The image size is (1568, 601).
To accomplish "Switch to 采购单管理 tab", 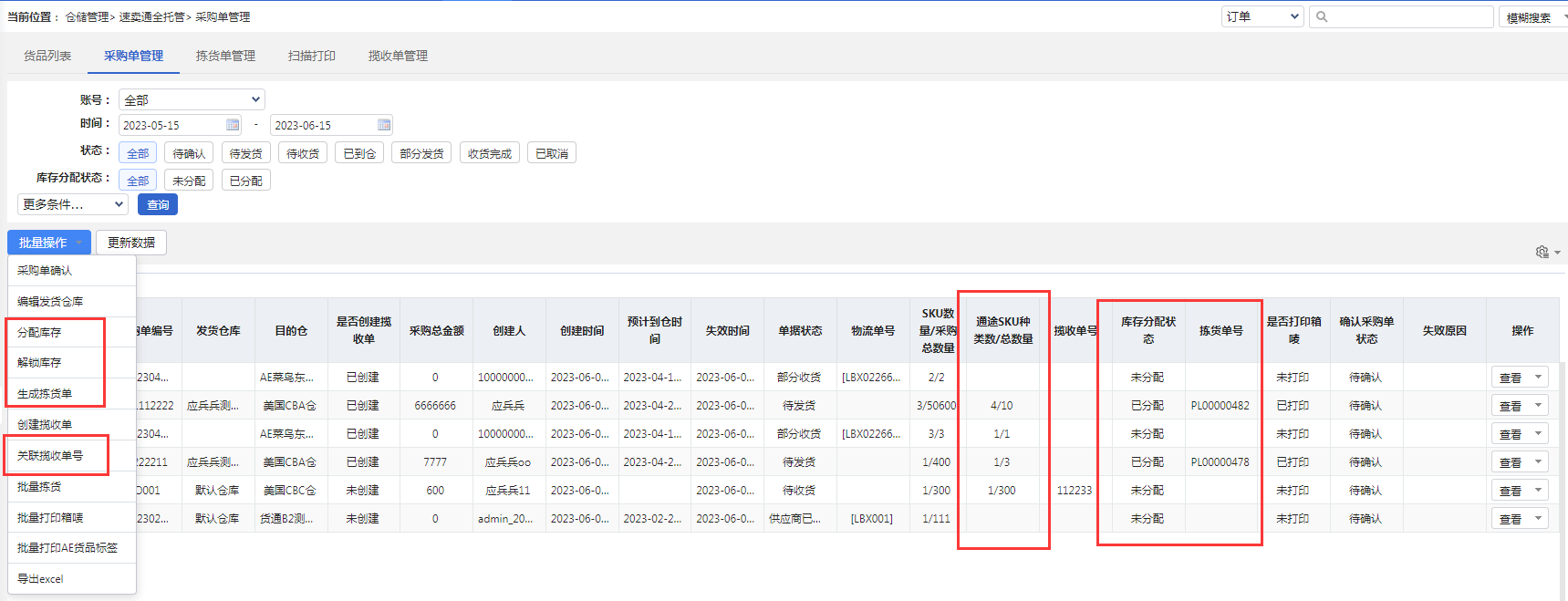I will (x=133, y=56).
